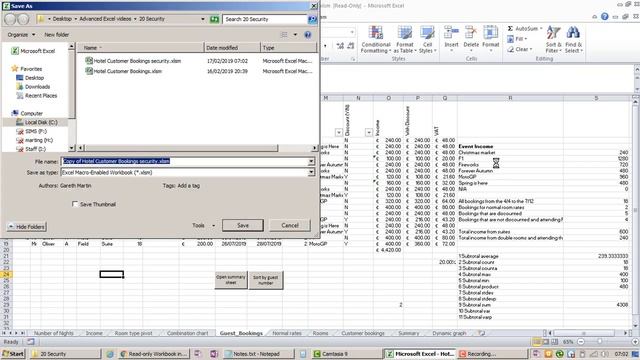640x360 pixels.
Task: Click Hide Folders button
Action: (x=27, y=227)
